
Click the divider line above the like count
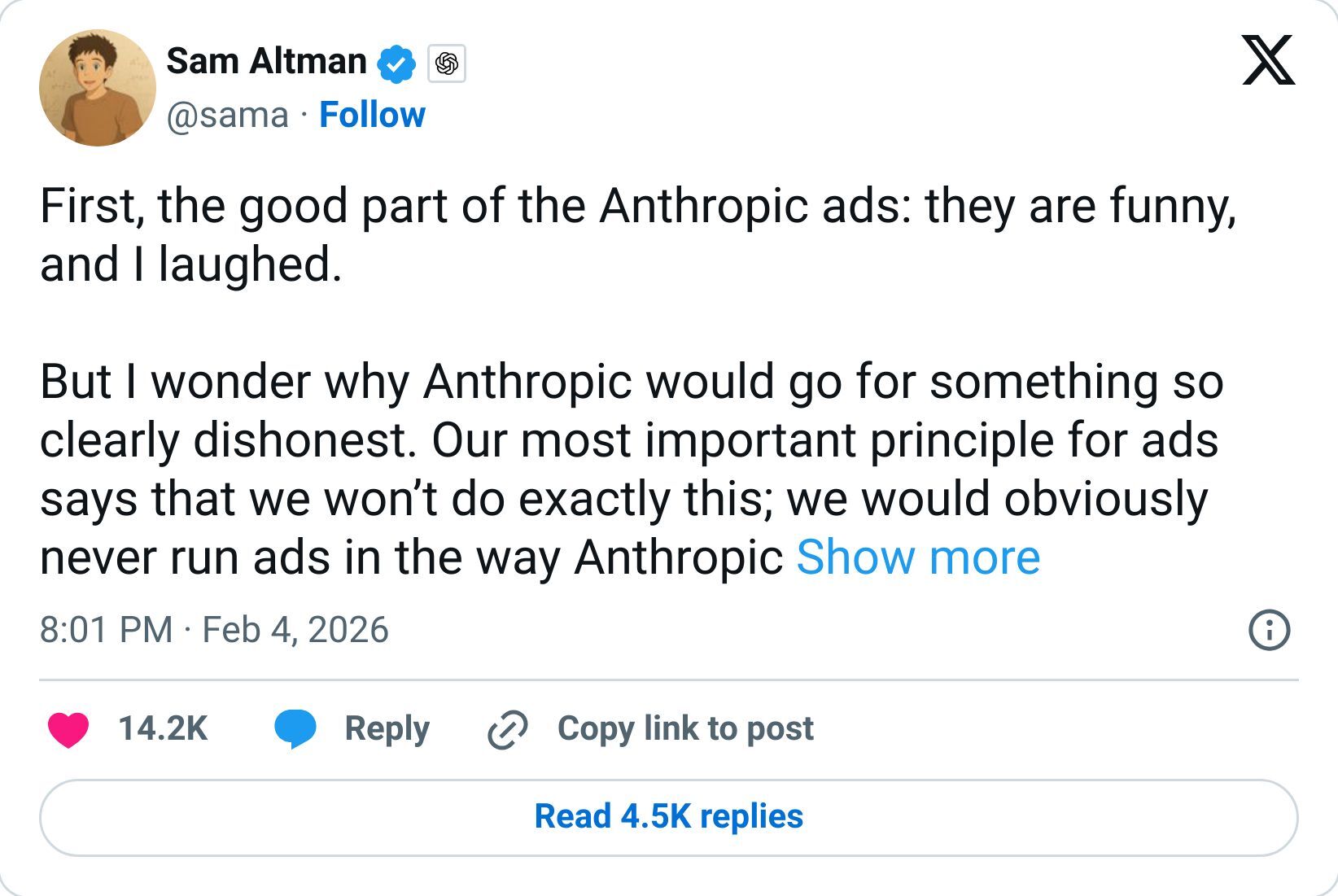click(668, 680)
